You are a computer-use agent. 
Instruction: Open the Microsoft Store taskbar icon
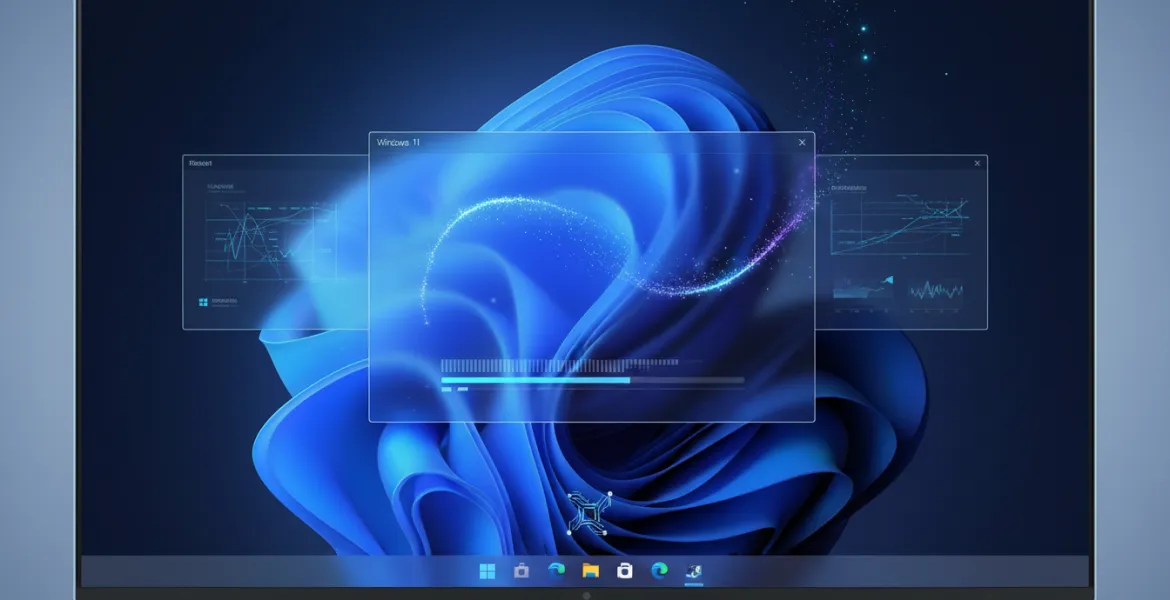(x=626, y=571)
